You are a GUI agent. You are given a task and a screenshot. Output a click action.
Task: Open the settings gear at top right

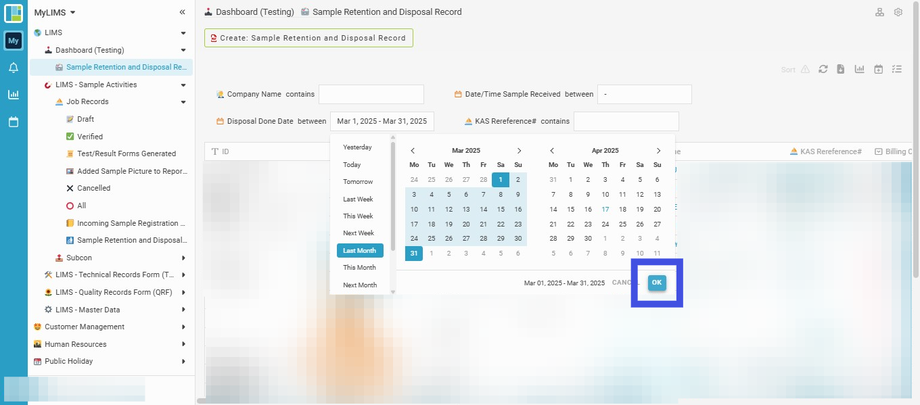click(x=898, y=12)
